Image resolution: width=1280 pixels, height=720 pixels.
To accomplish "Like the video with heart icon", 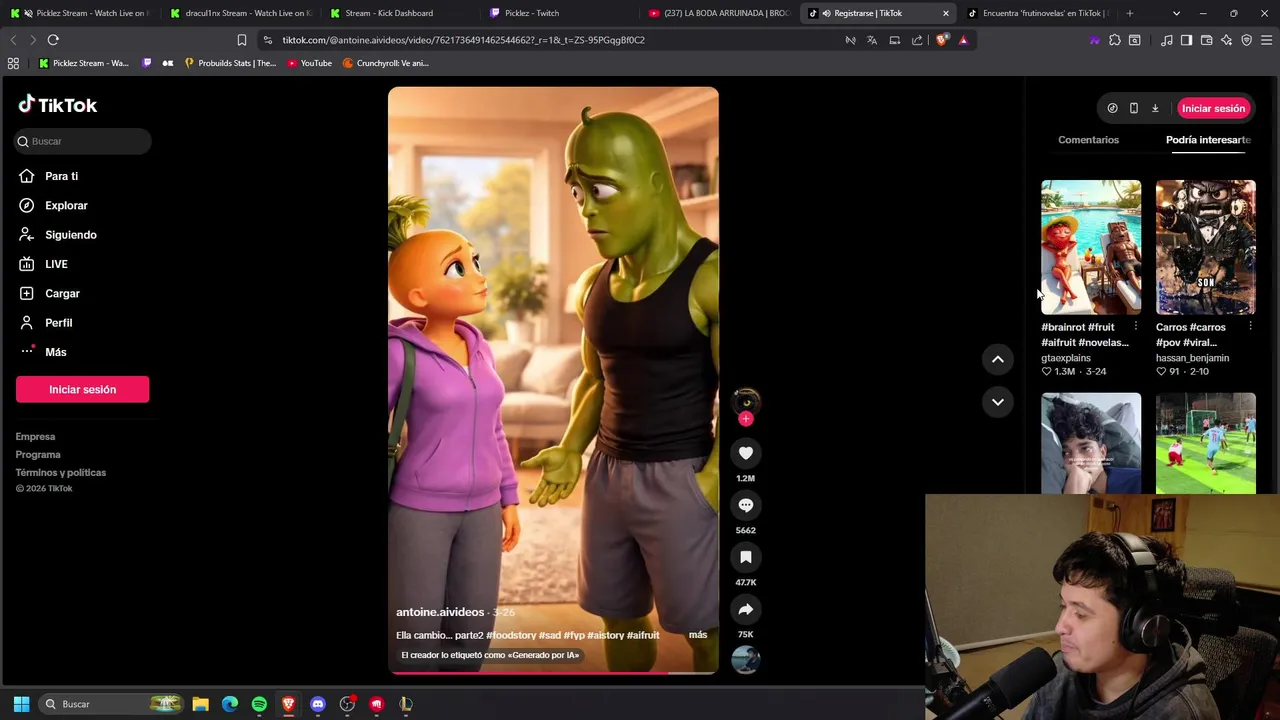I will (x=745, y=453).
